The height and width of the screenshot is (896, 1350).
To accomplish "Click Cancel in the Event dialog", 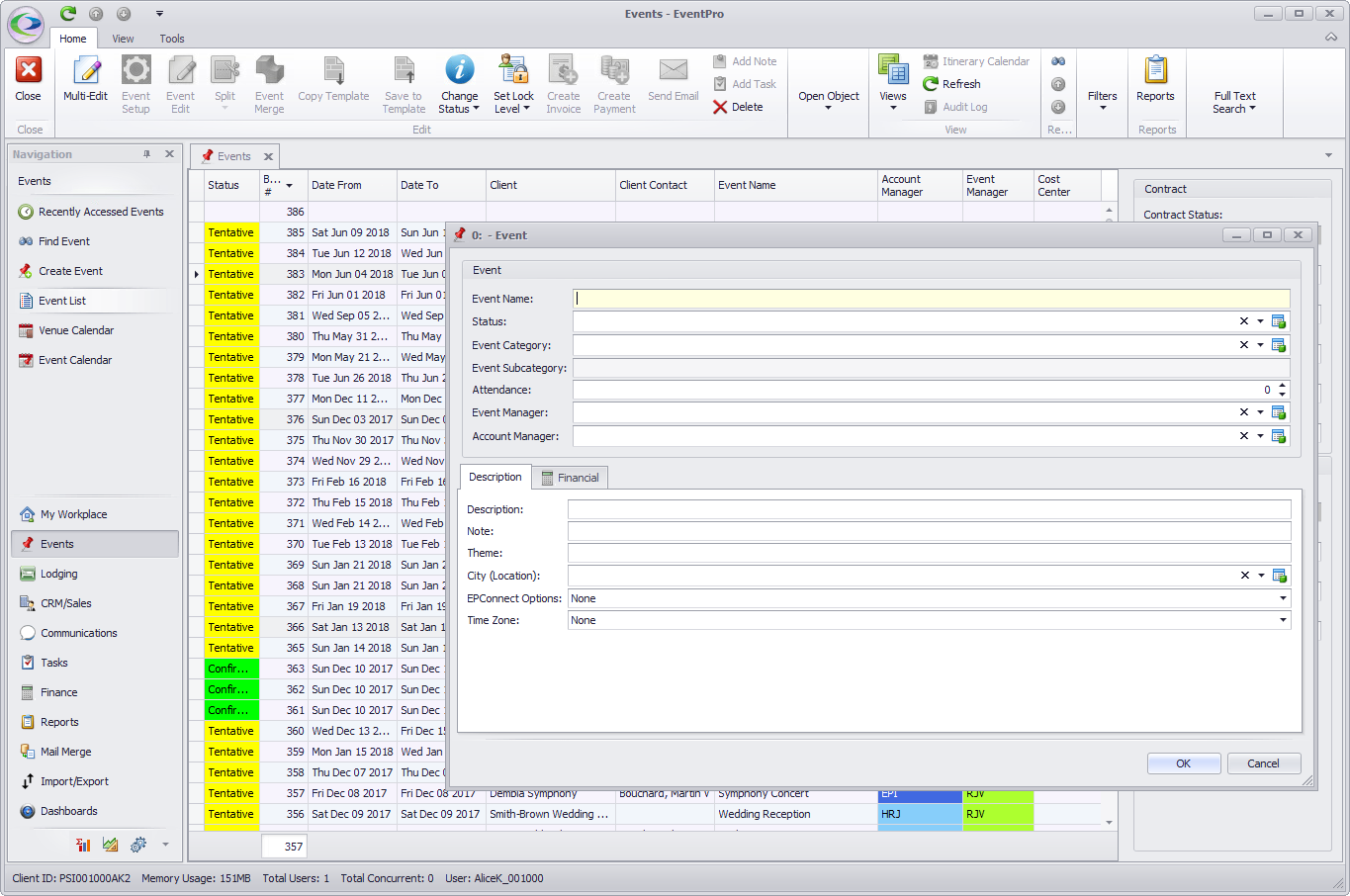I will point(1264,763).
